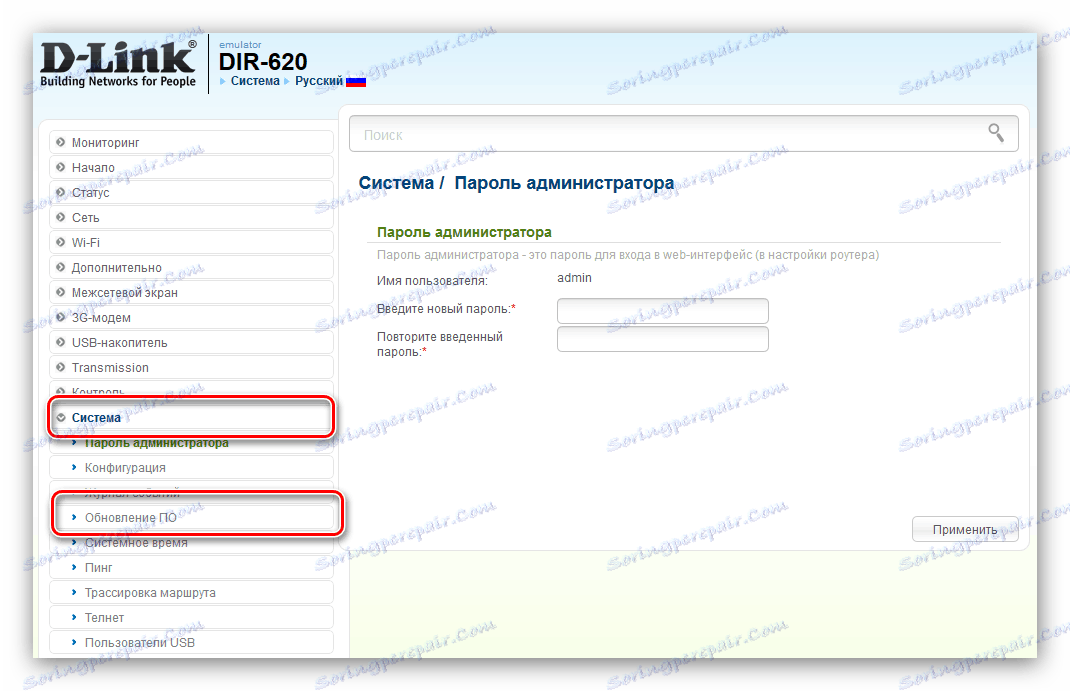Click green Пароль администратора section header
This screenshot has height=691, width=1070.
coord(464,233)
